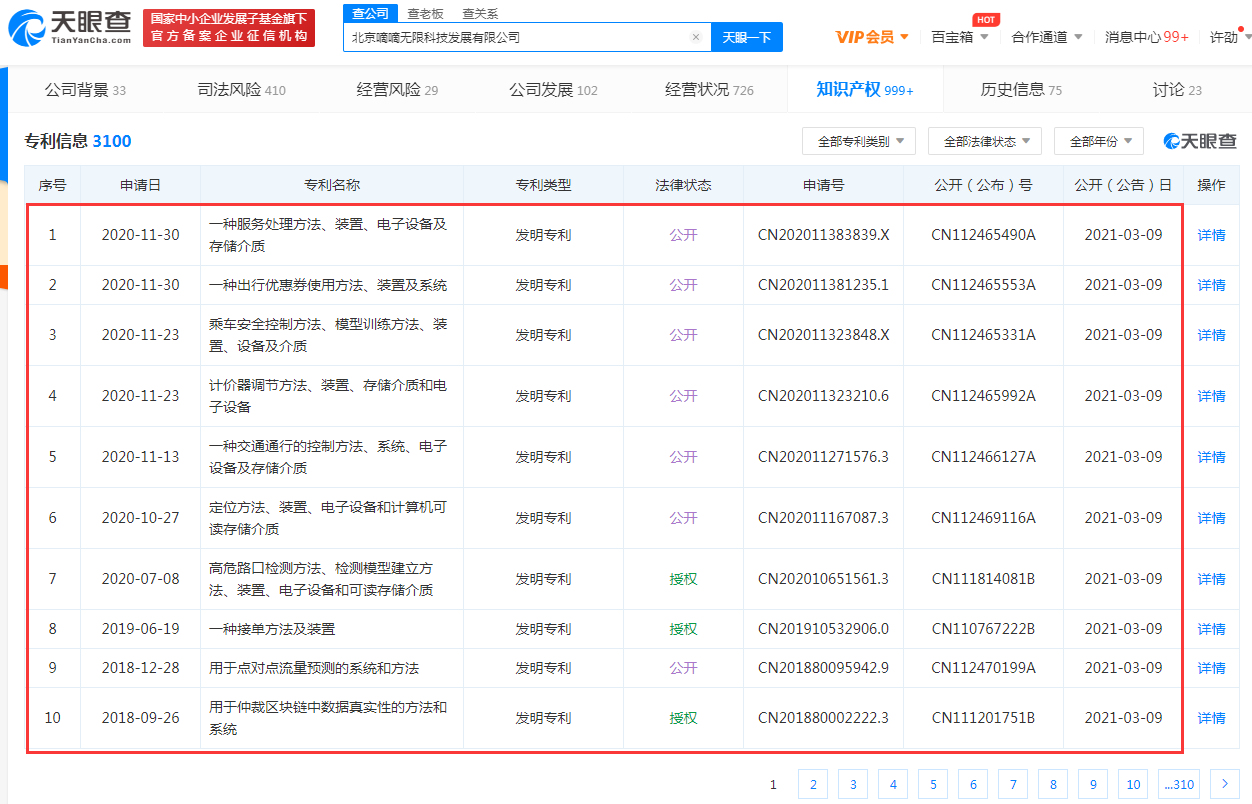Switch to the 讨论 tab
Image resolution: width=1252 pixels, height=804 pixels.
[1177, 90]
